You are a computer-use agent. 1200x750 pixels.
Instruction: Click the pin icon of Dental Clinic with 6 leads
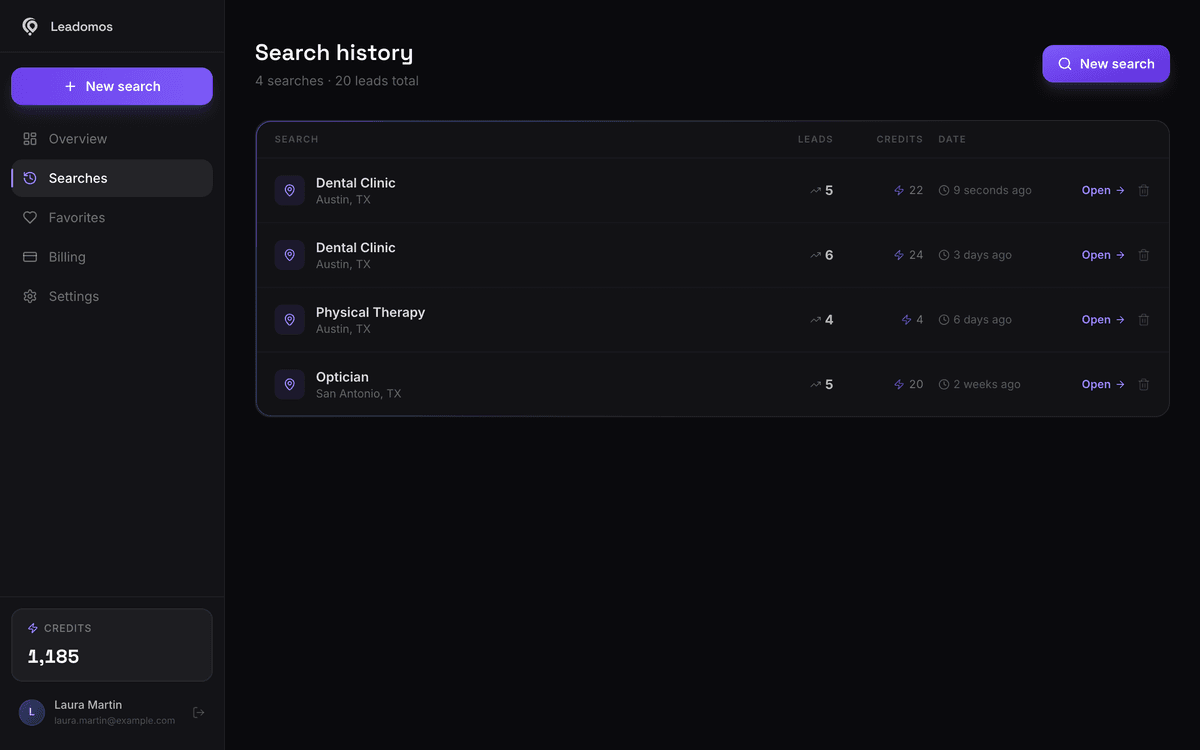pos(290,255)
